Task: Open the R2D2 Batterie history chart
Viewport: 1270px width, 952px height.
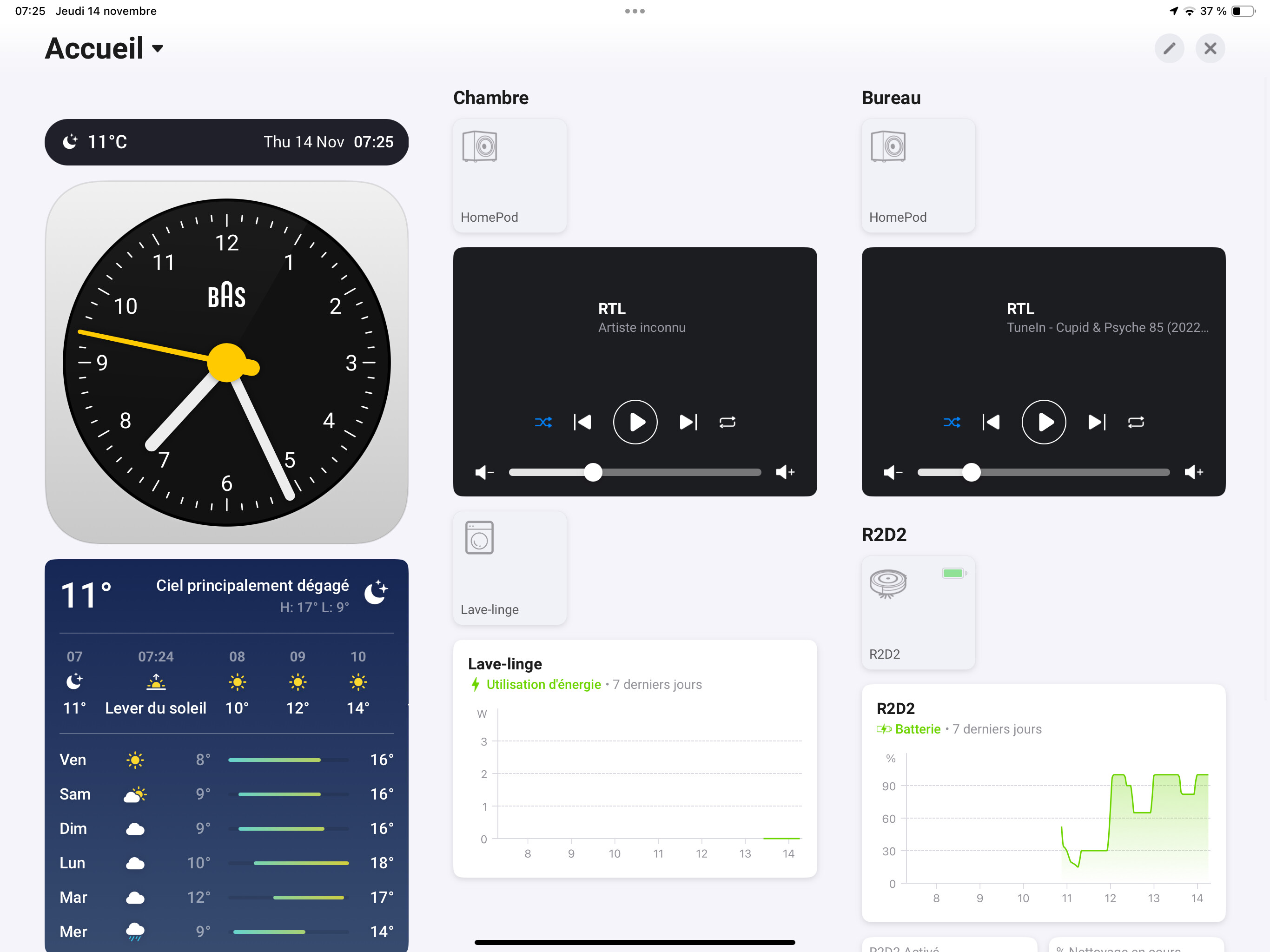Action: click(x=1043, y=803)
